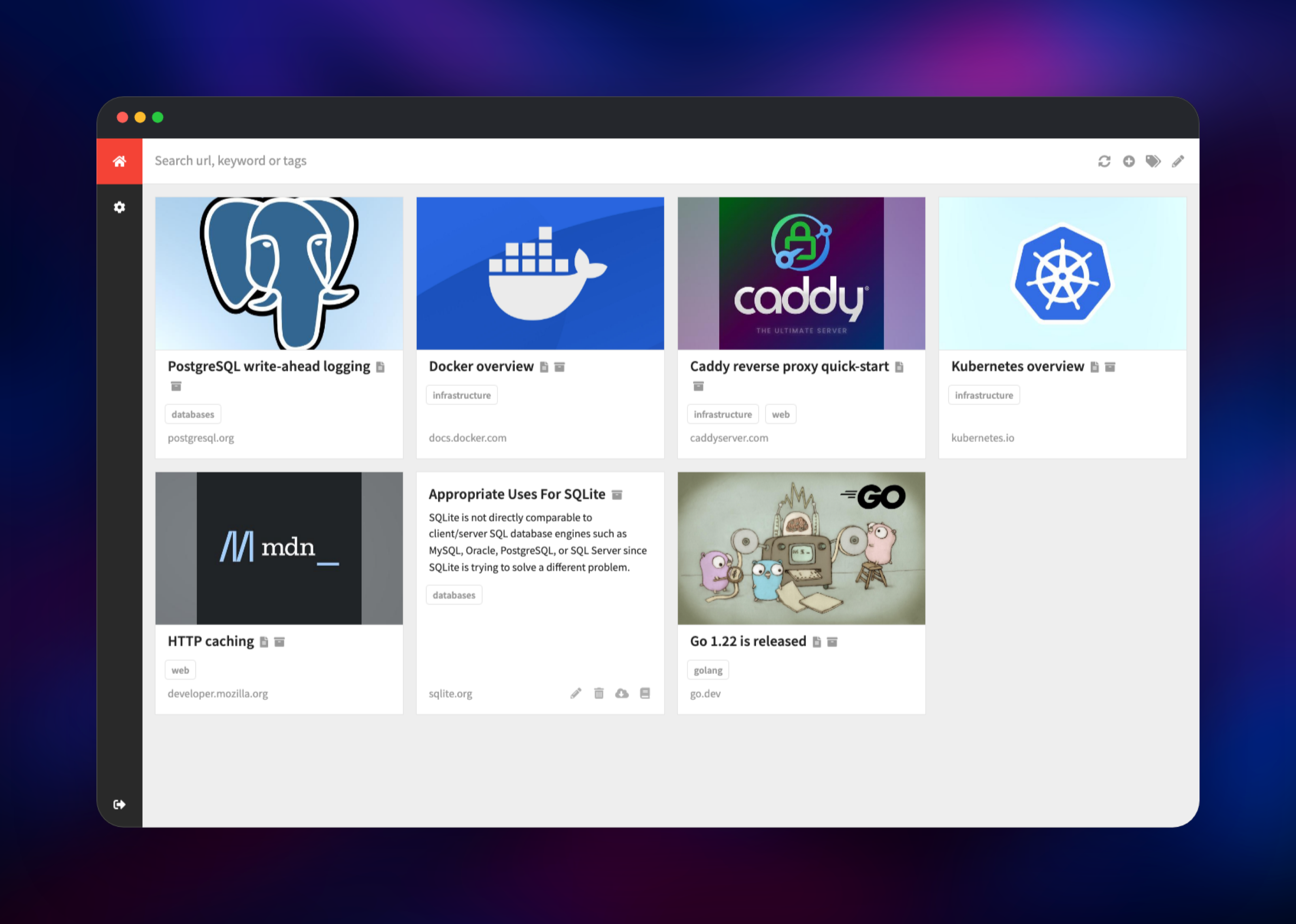The width and height of the screenshot is (1296, 924).
Task: Filter by infrastructure tag on Docker card
Action: tap(461, 395)
